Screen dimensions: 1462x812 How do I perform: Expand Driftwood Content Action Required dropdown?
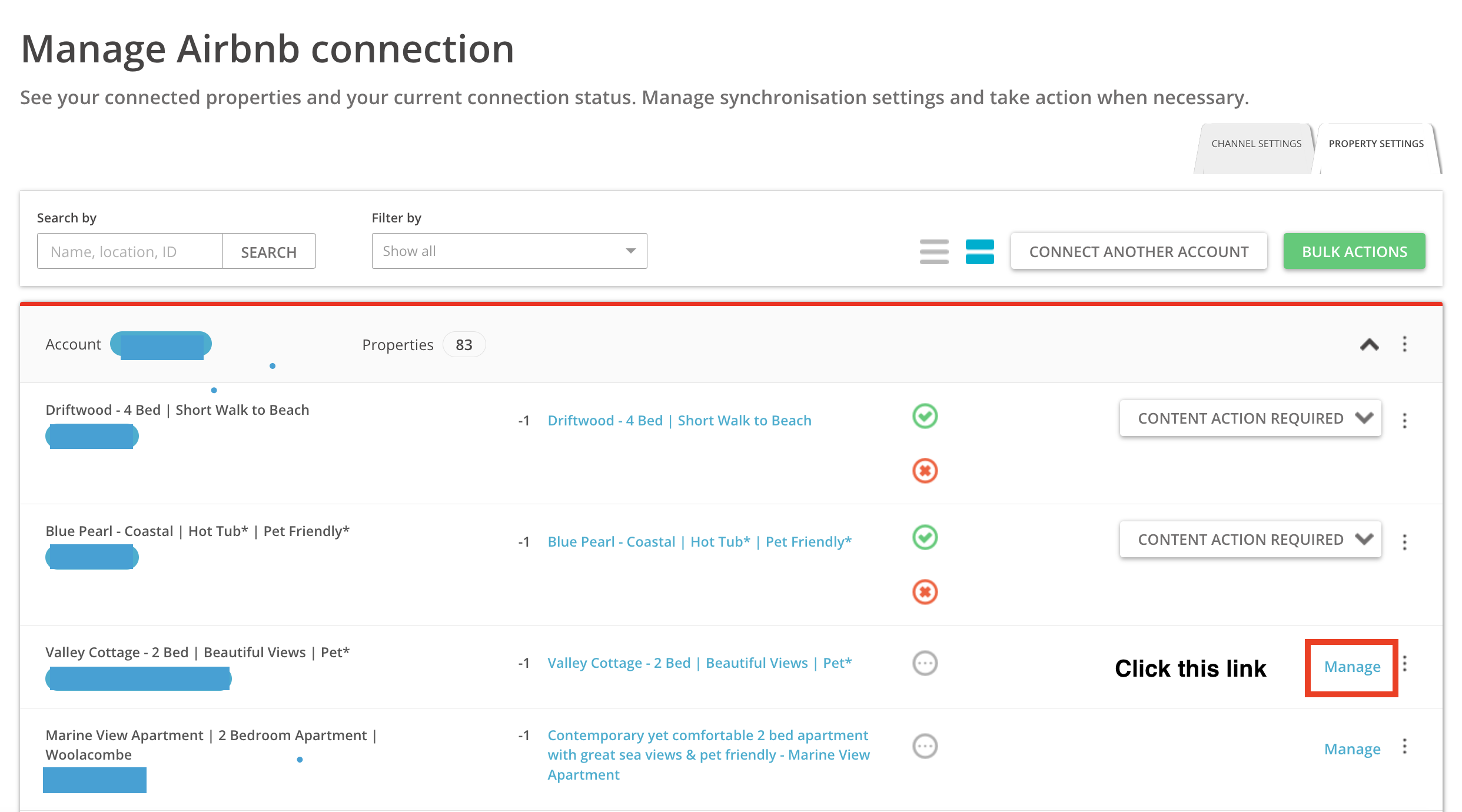[x=1250, y=418]
